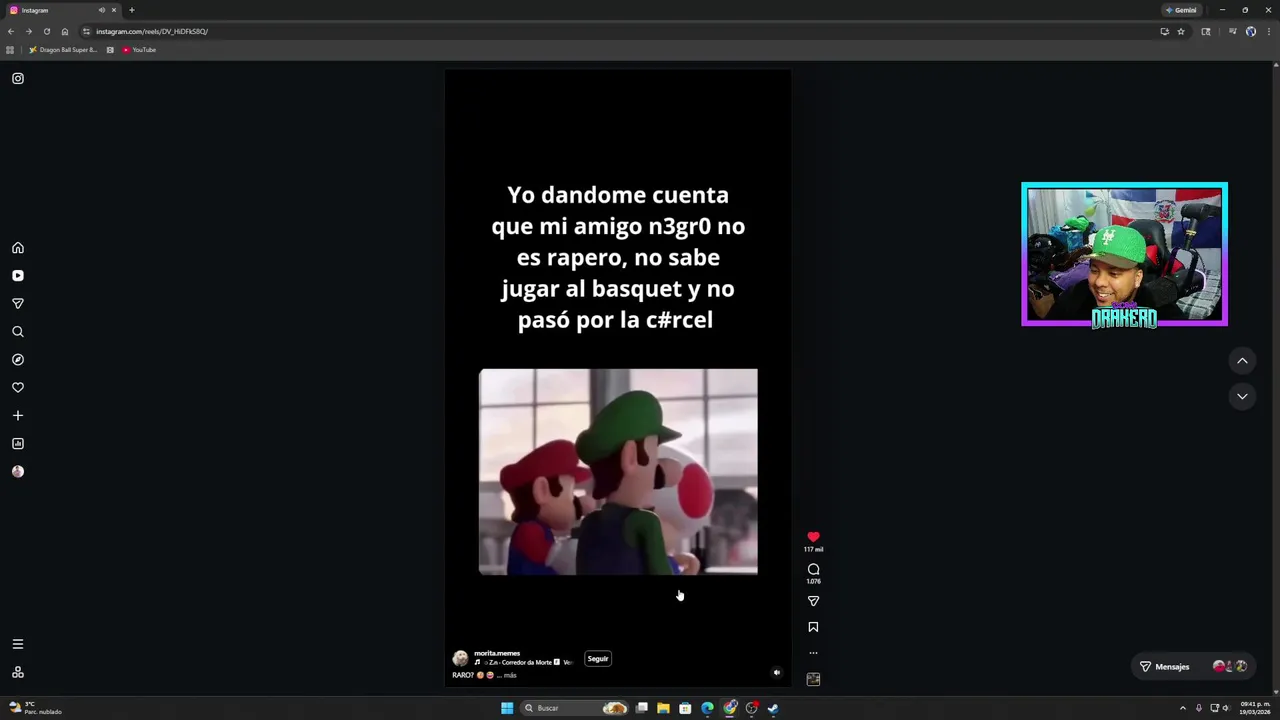Image resolution: width=1280 pixels, height=720 pixels.
Task: Open the reel comments bubble icon
Action: coord(813,569)
